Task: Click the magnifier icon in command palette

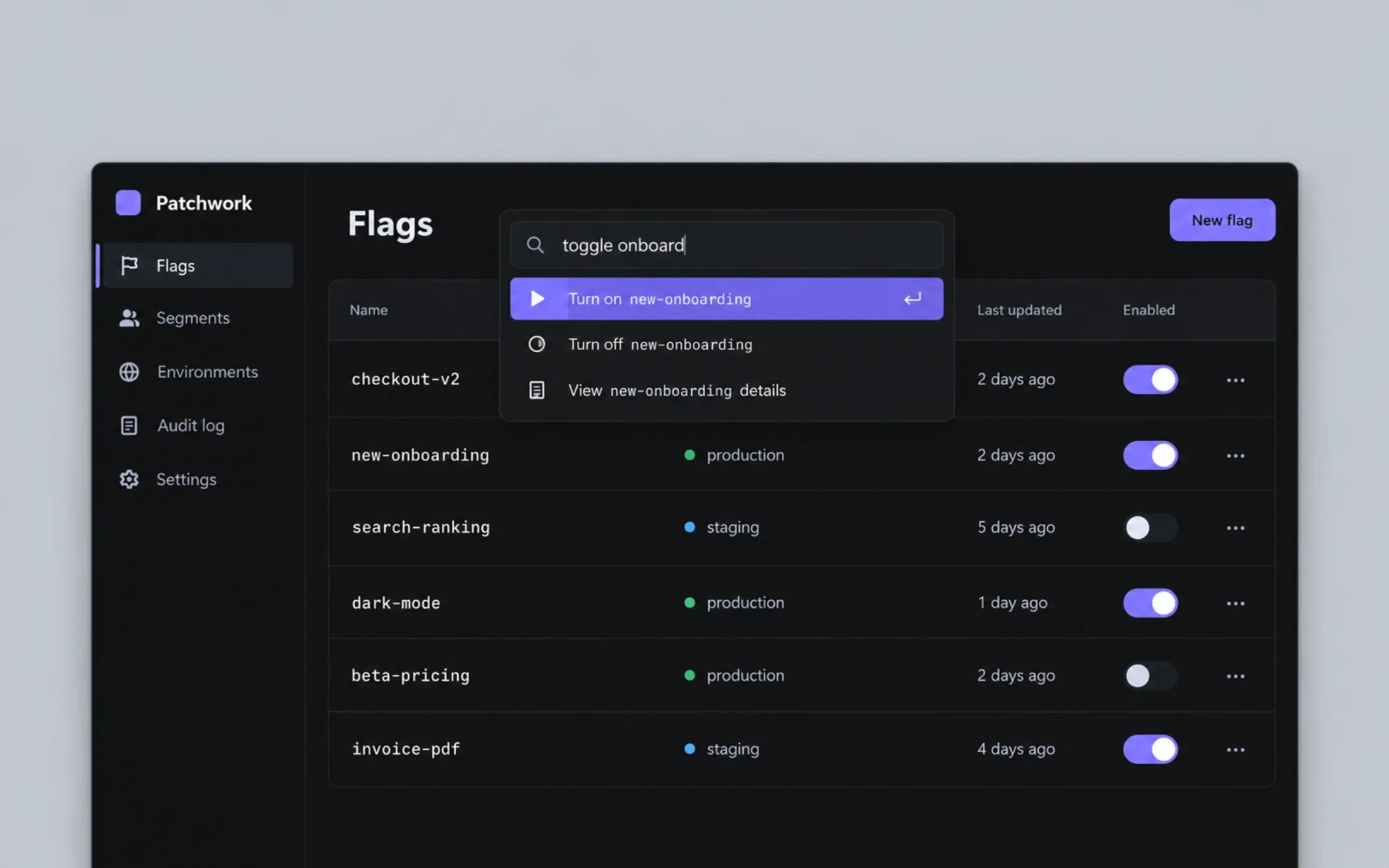Action: [x=535, y=245]
